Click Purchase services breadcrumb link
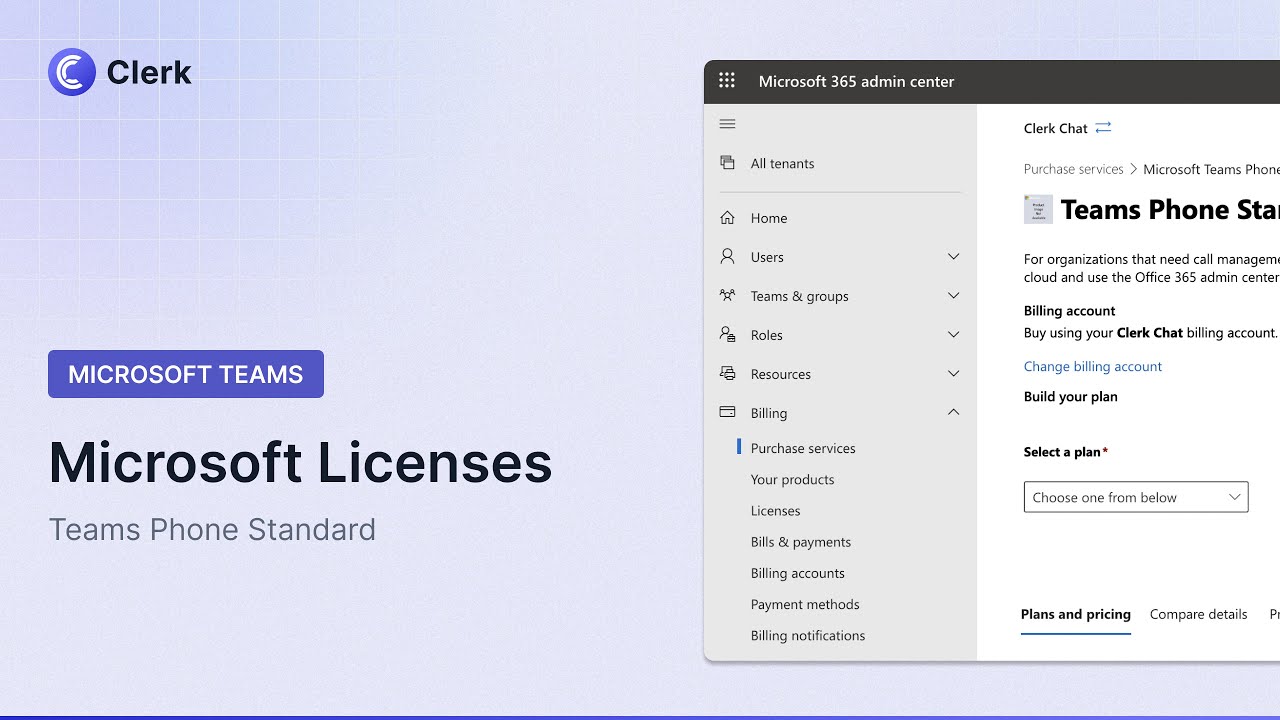Screen dimensions: 1280x720 point(1073,169)
